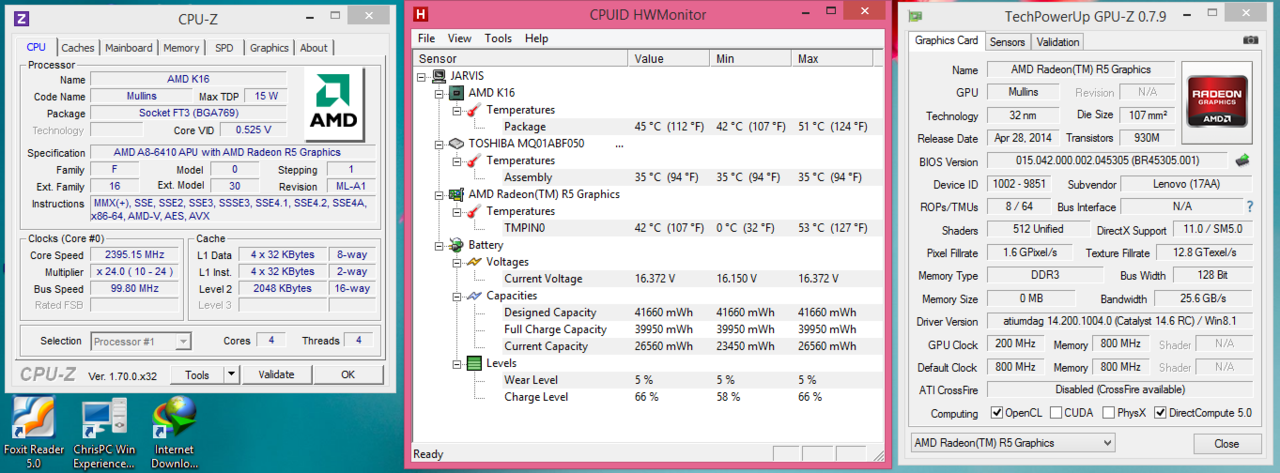Click the GPU-Z screenshot camera icon
This screenshot has width=1280, height=473.
[1250, 41]
